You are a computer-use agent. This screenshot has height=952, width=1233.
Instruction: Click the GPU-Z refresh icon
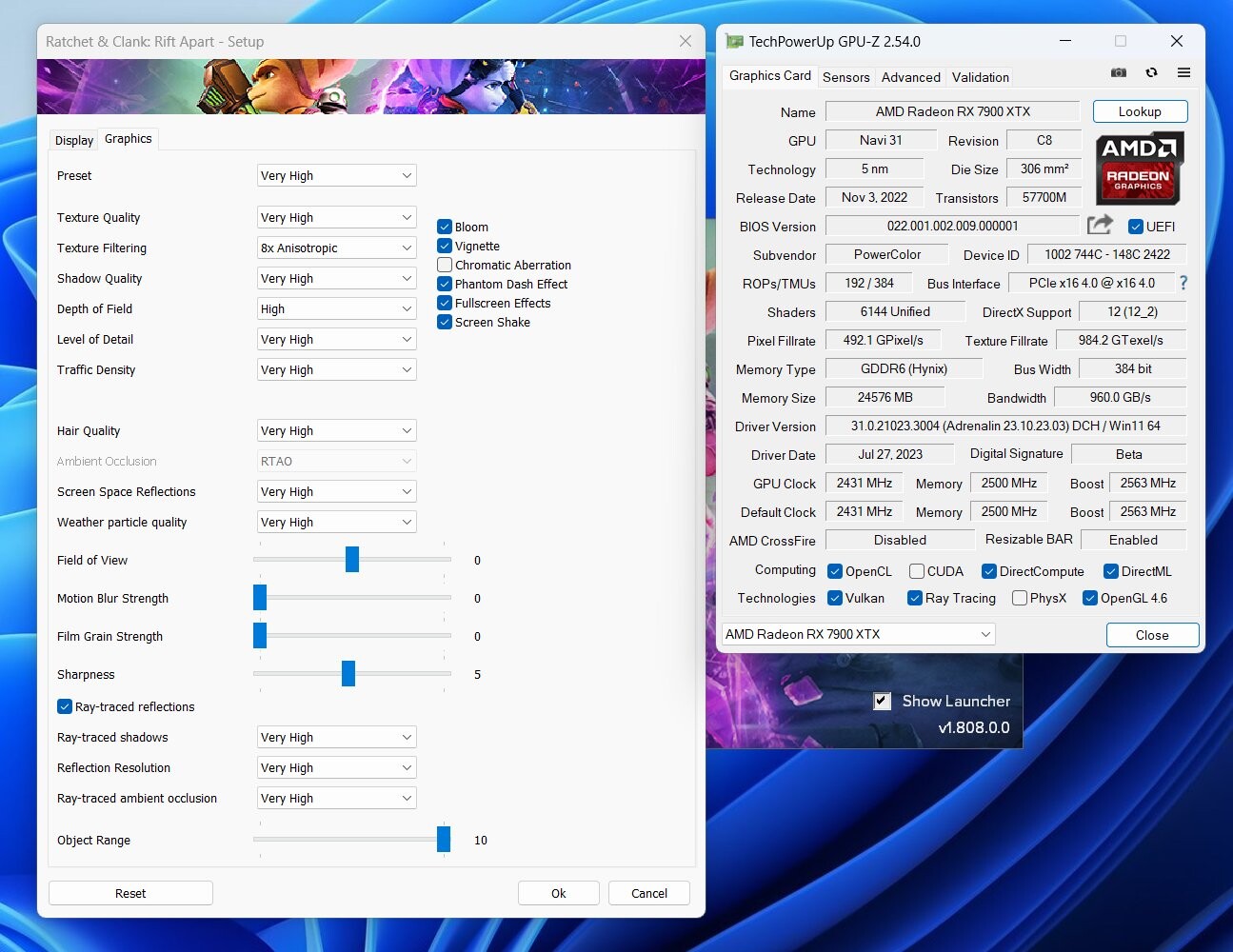coord(1151,72)
